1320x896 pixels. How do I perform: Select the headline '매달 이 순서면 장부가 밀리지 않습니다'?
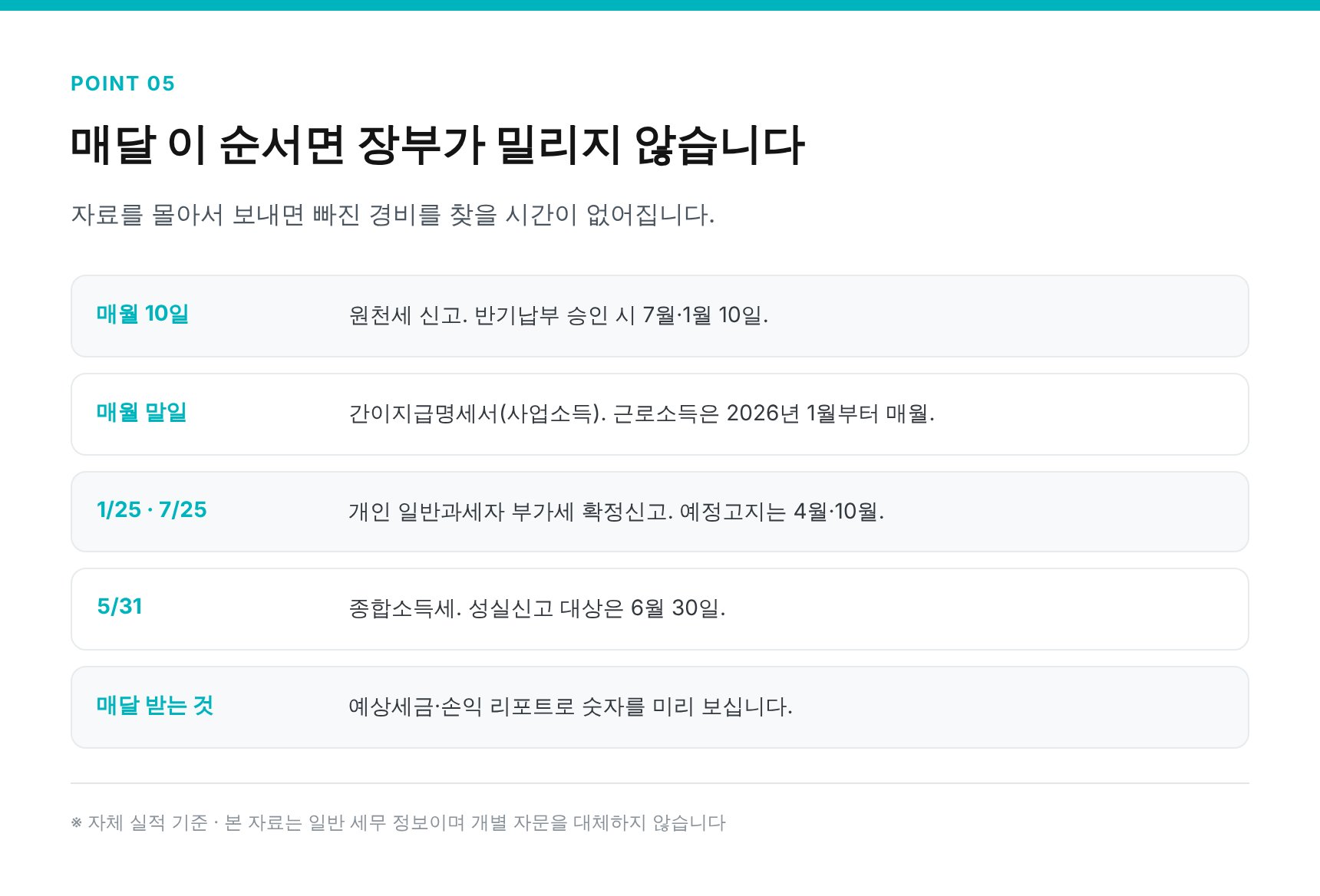437,145
